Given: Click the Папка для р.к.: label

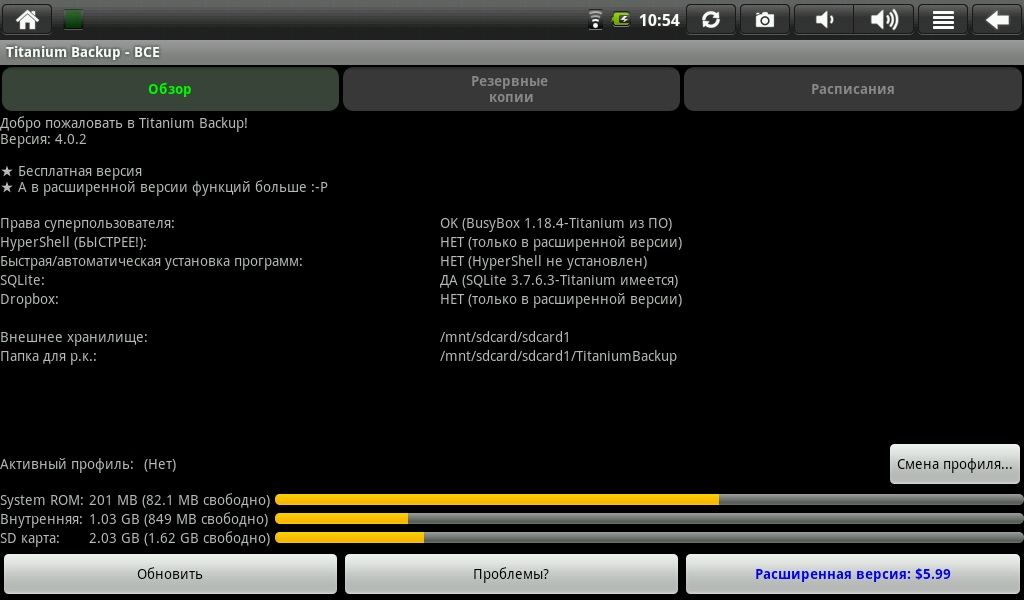Looking at the screenshot, I should (x=48, y=356).
